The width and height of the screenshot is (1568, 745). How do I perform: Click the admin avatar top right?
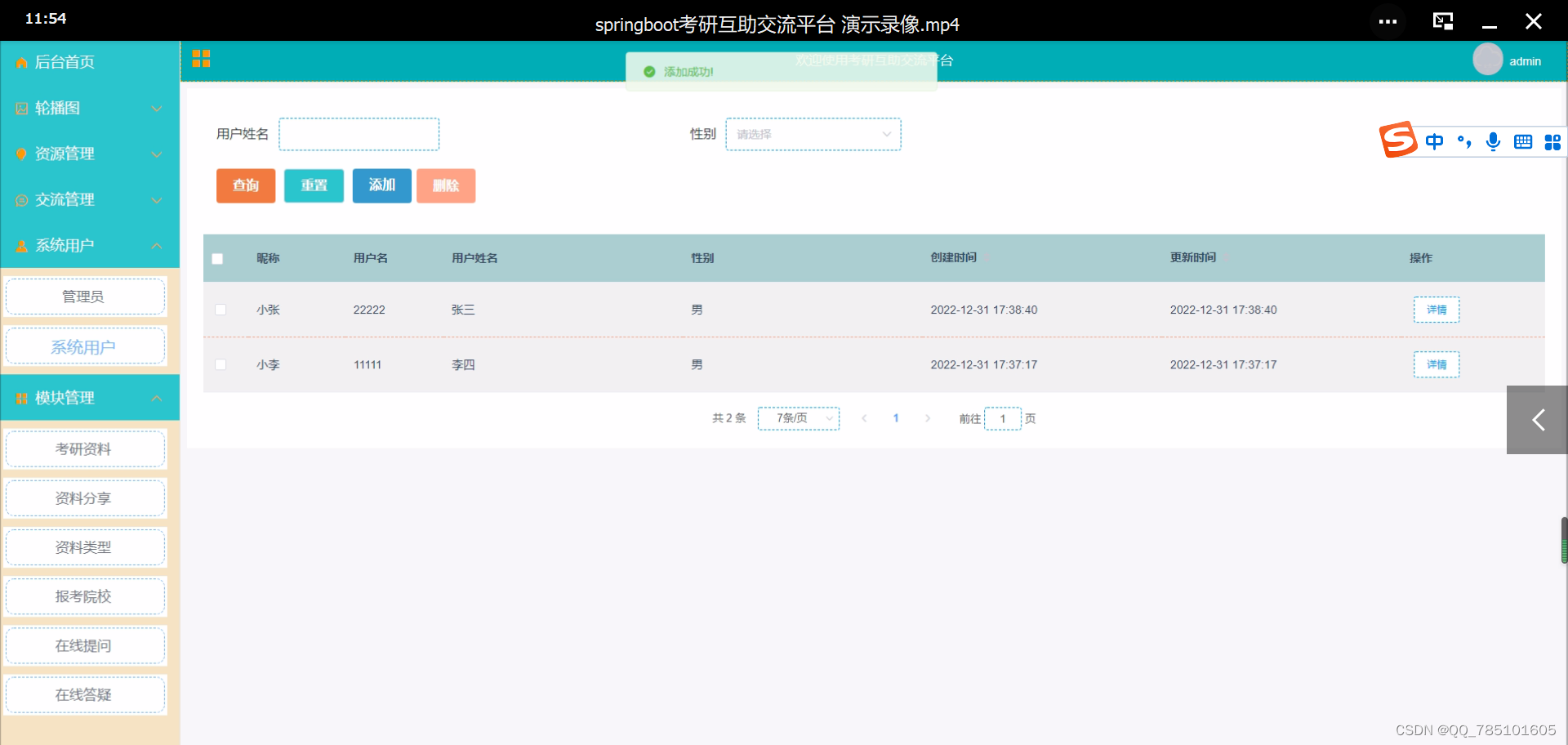tap(1490, 59)
